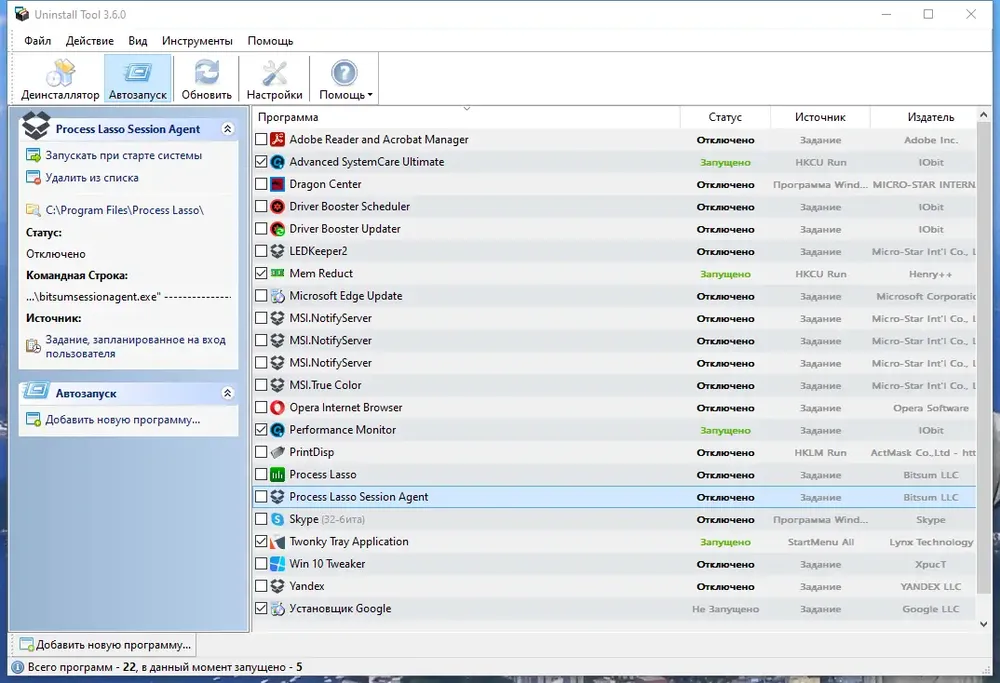The image size is (1000, 683).
Task: Open the Деинсталлятор toolbar section
Action: [60, 79]
